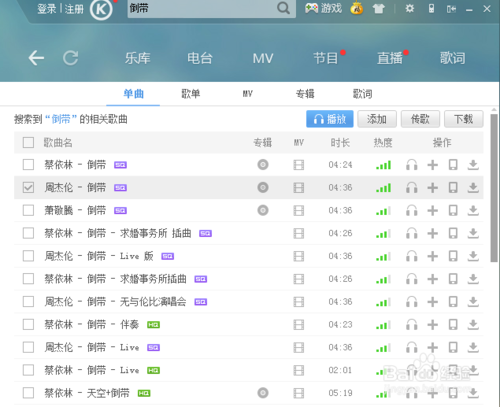Image resolution: width=500 pixels, height=407 pixels.
Task: Listen to 蔡依林 - 倒带 - 伴奏 headphone icon
Action: point(412,325)
